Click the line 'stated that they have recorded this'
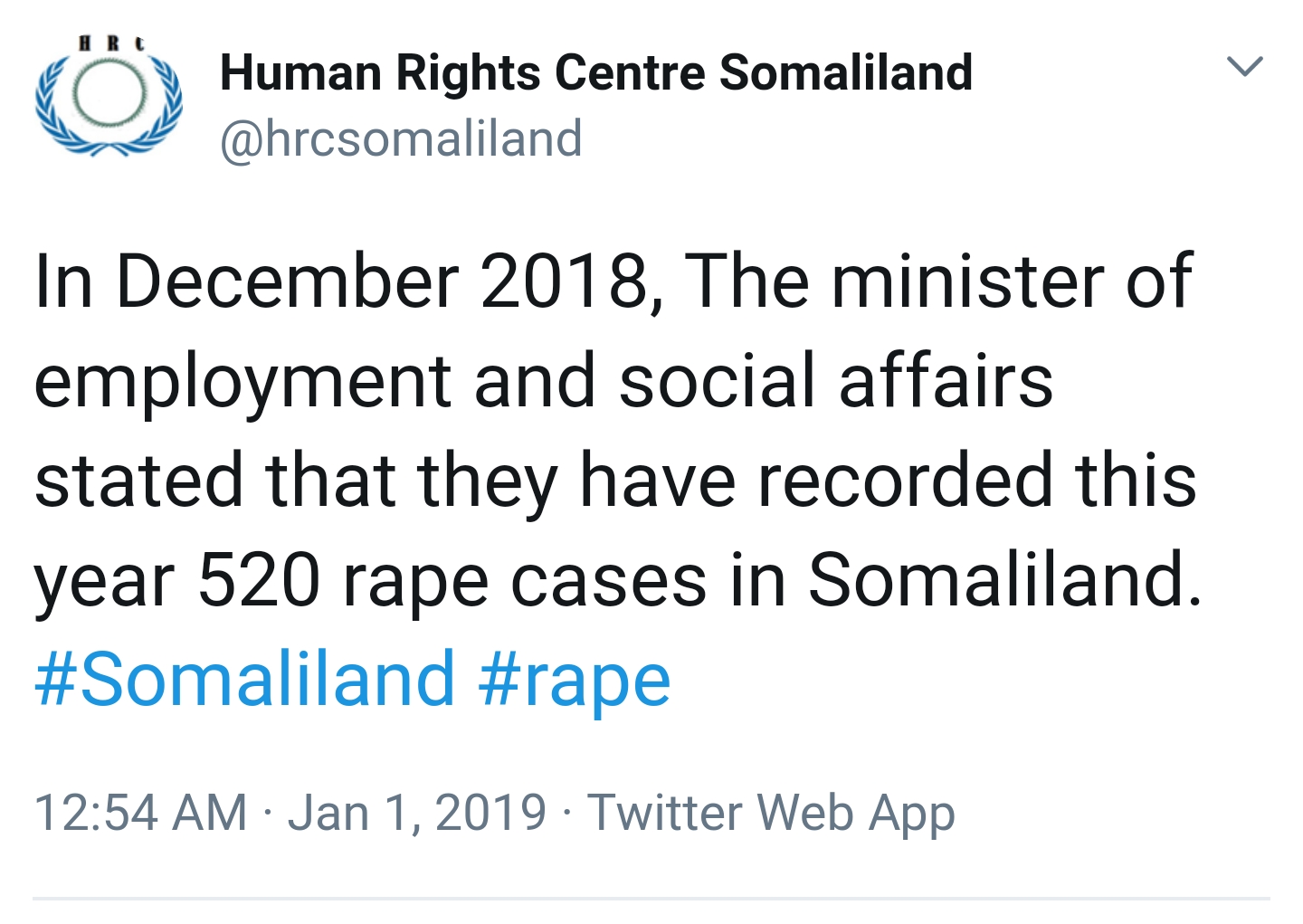Screen dimensions: 1303x924 615,481
